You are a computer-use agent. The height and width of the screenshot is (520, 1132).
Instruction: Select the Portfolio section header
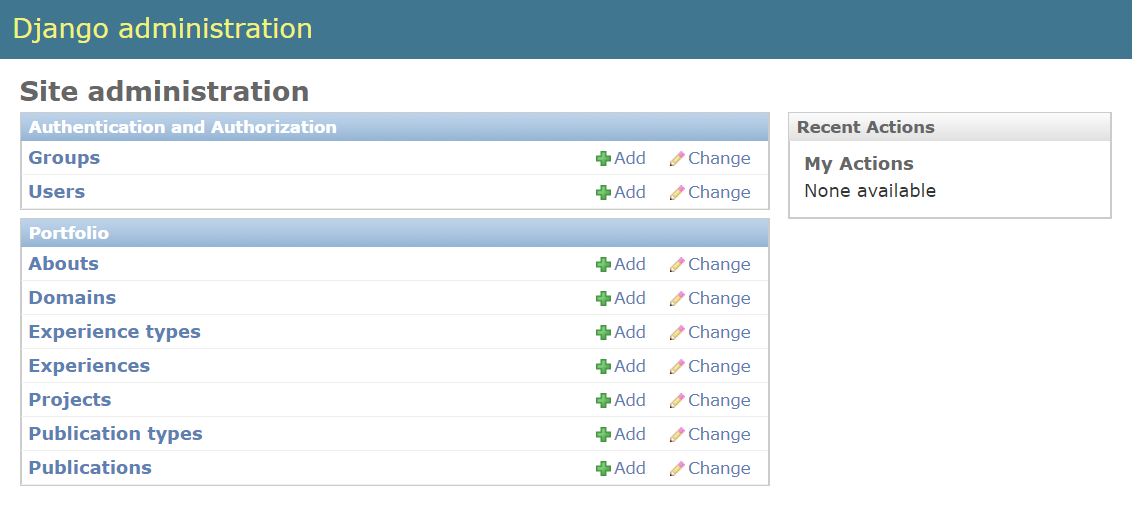tap(69, 233)
